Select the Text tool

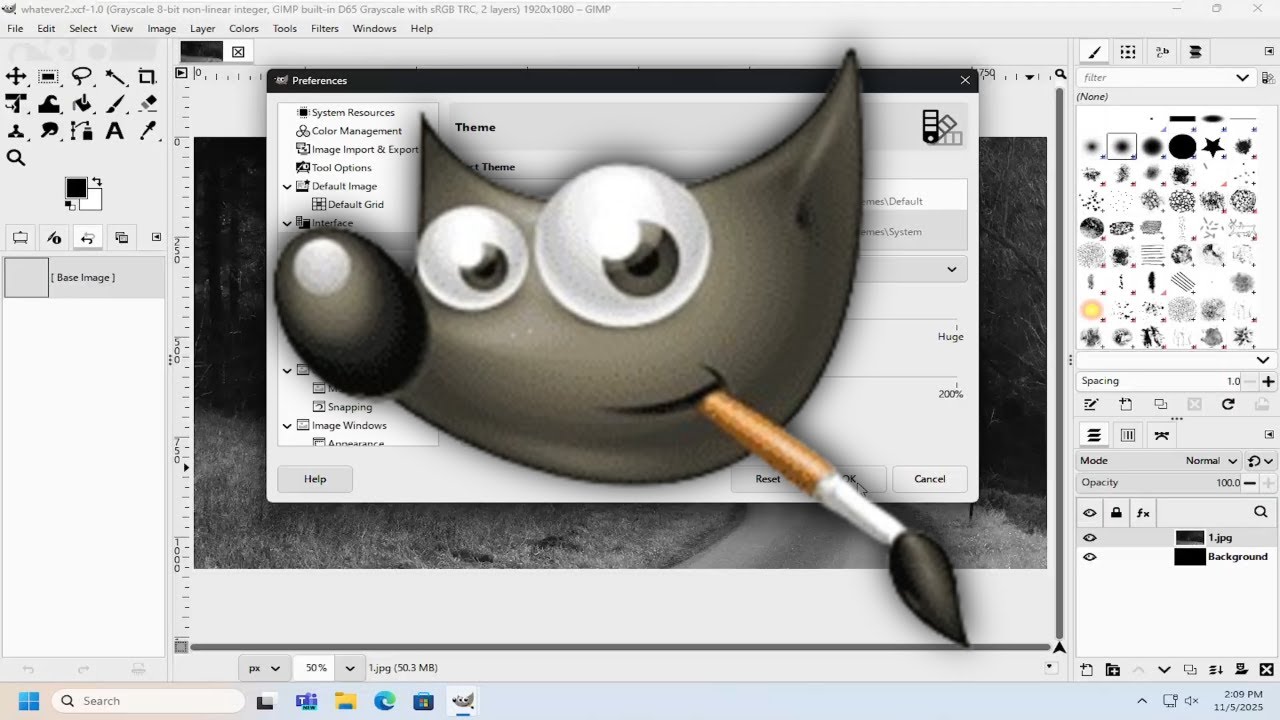click(x=115, y=131)
